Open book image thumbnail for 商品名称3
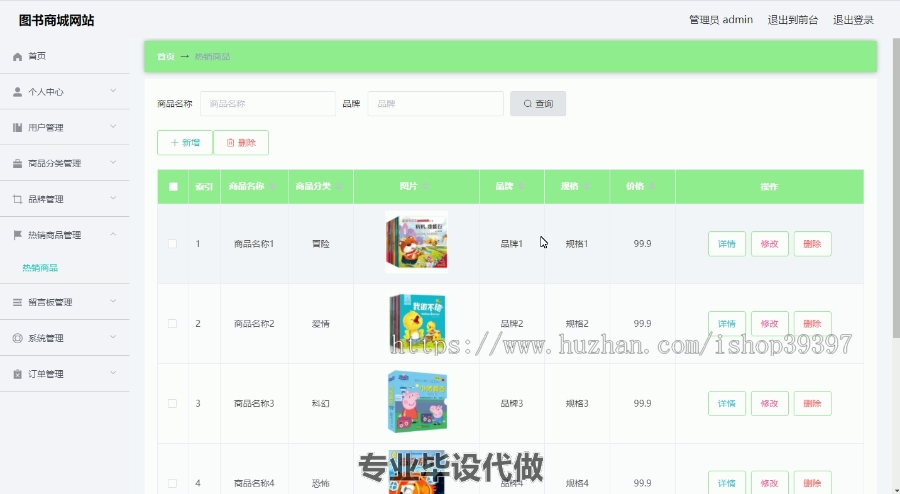 pos(417,401)
